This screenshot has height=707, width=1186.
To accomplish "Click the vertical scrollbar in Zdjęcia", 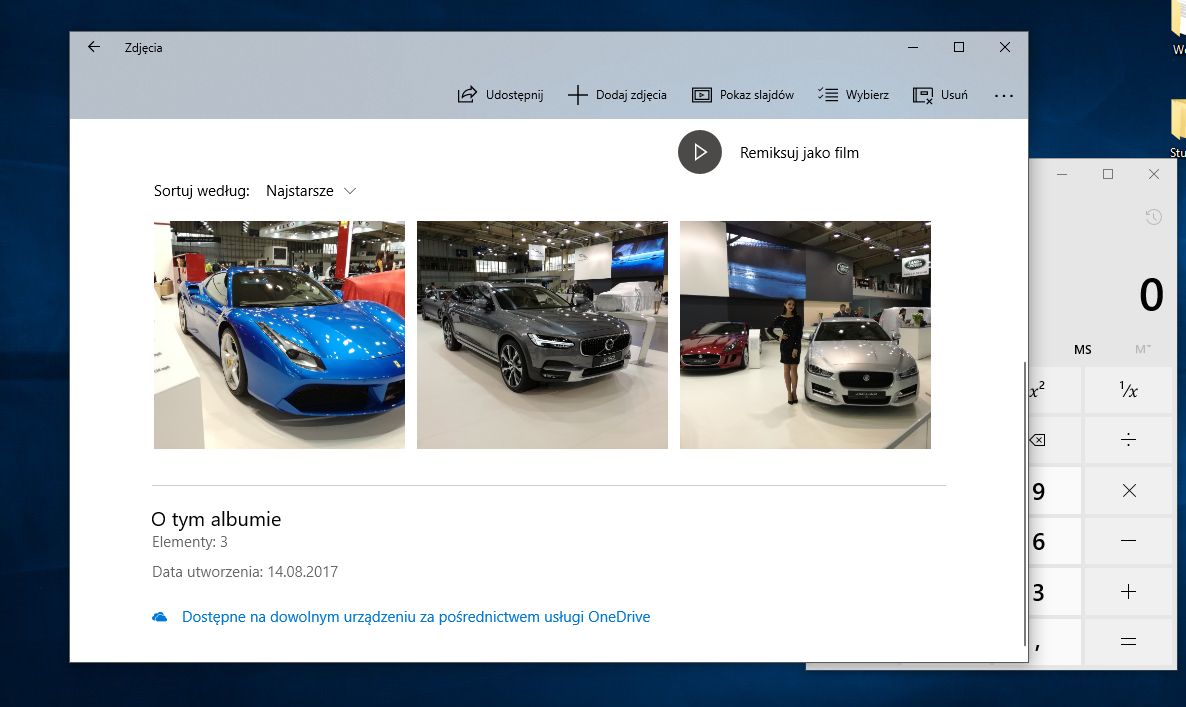I will 1024,503.
